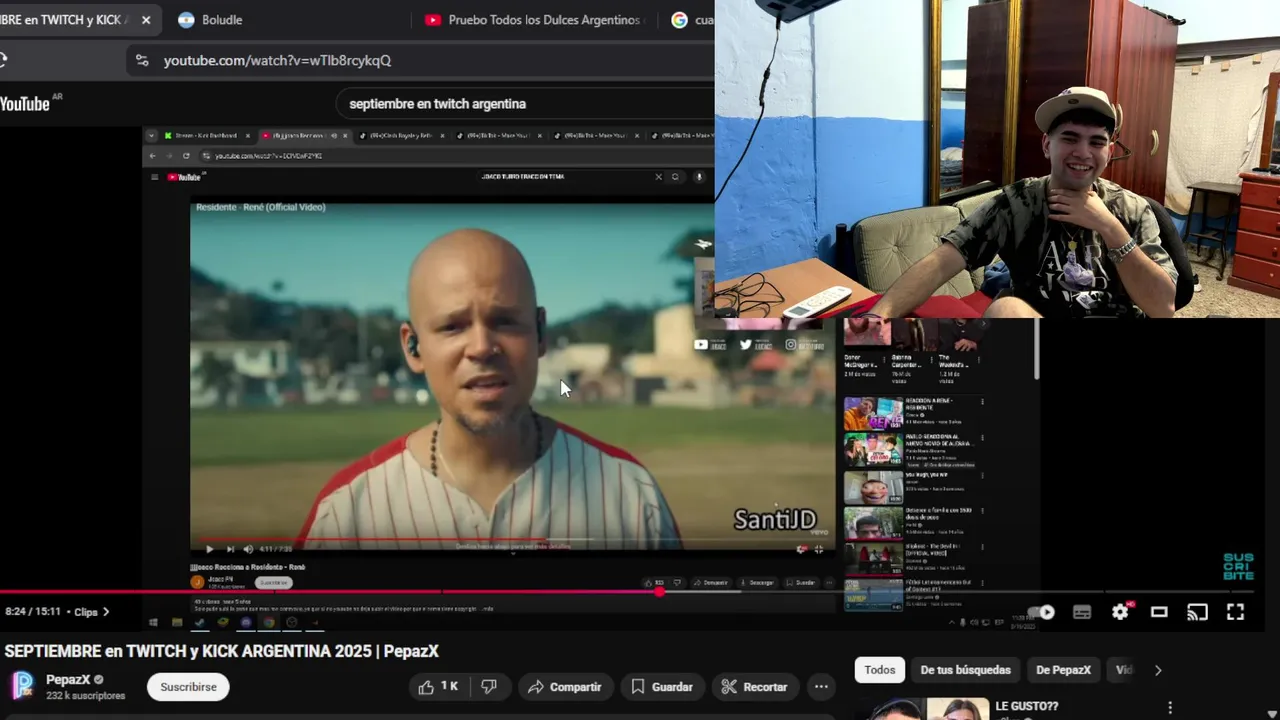The image size is (1280, 720).
Task: Click the Recortar clip button
Action: [x=754, y=687]
